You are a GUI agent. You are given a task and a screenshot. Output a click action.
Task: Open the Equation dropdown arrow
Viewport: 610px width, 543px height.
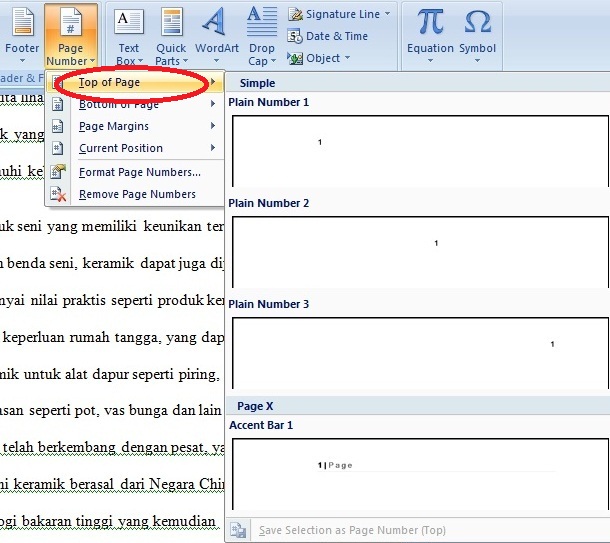click(430, 61)
